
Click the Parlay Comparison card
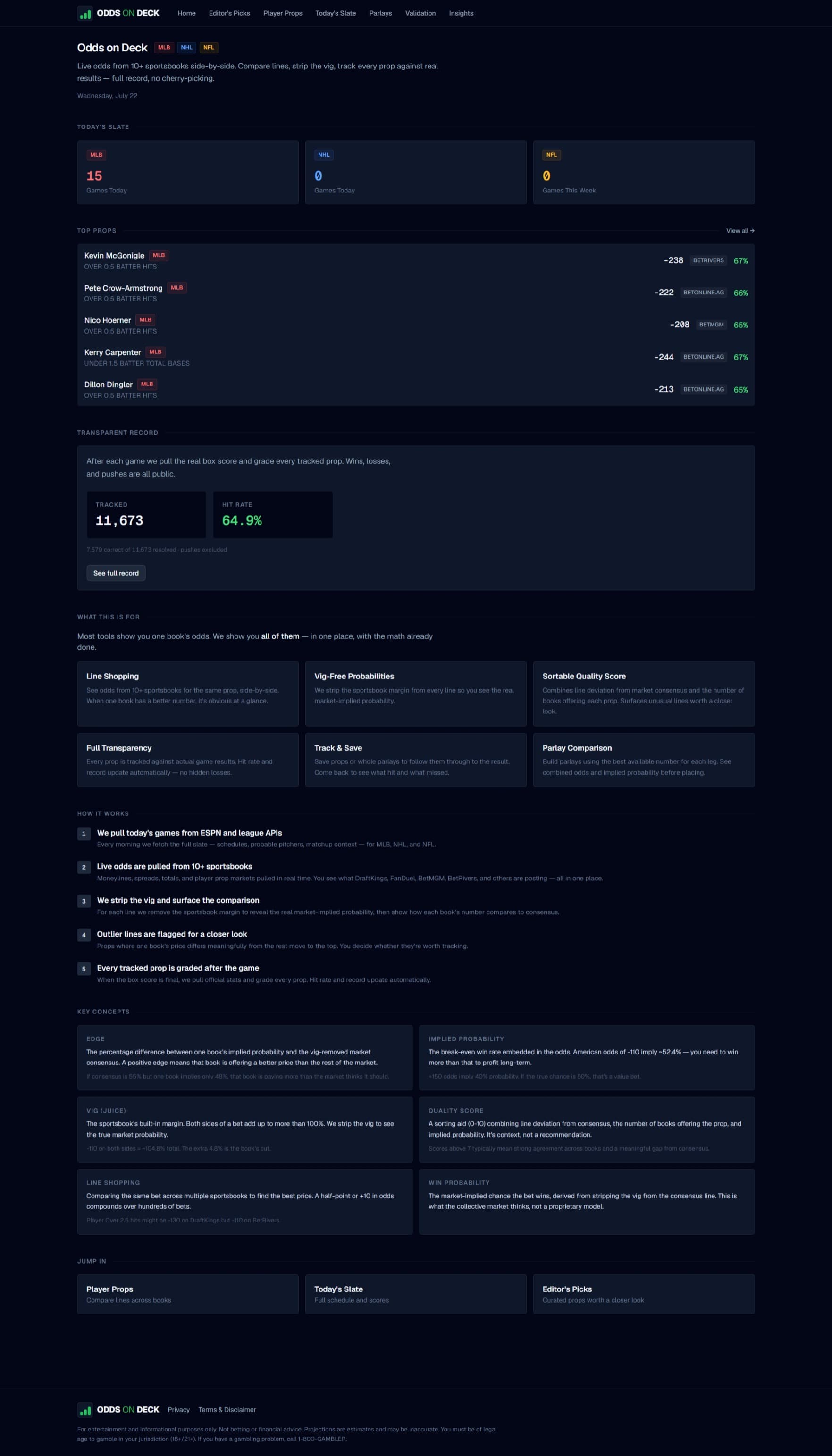coord(644,760)
